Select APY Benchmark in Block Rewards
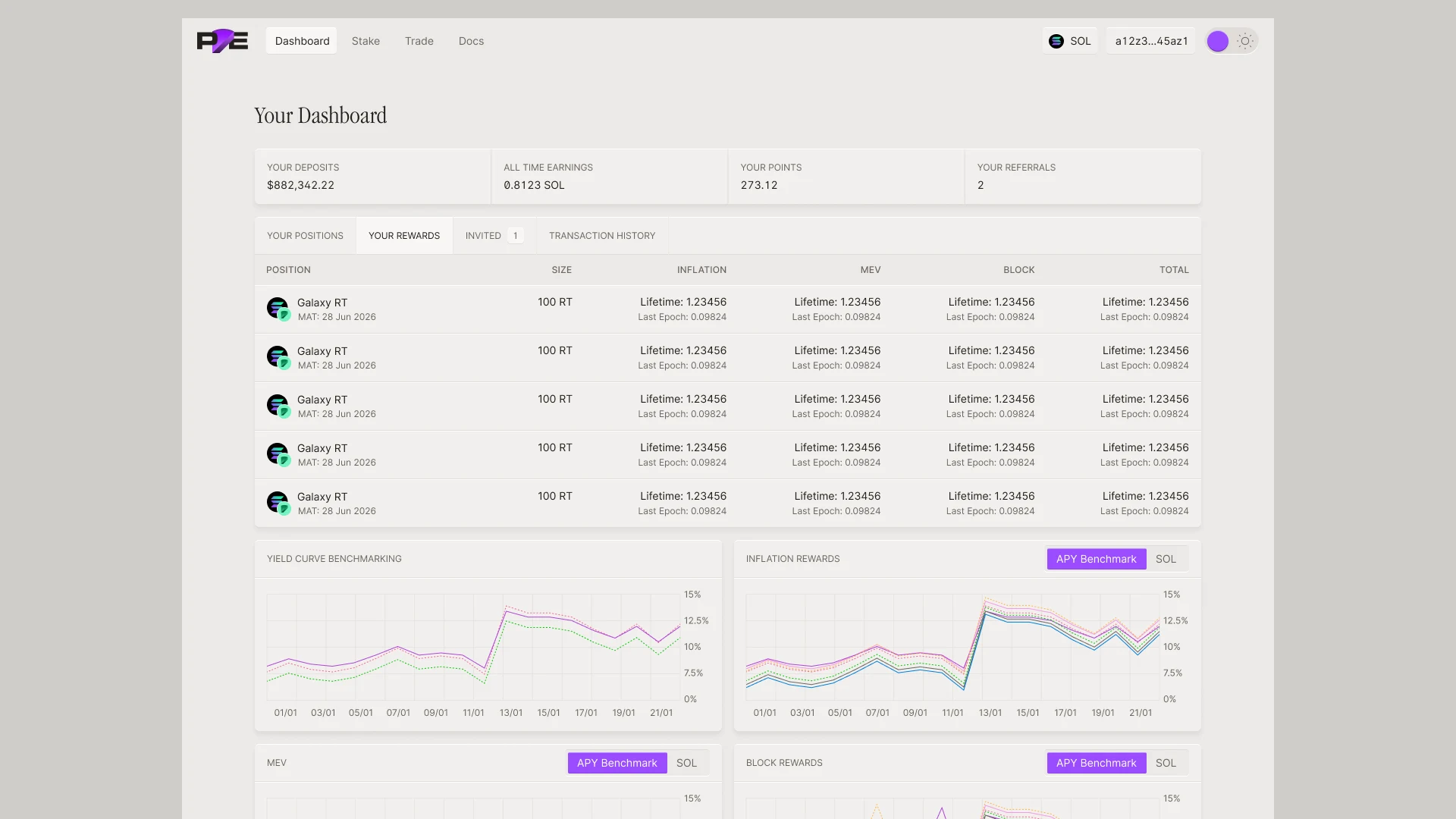1456x819 pixels. [1096, 763]
